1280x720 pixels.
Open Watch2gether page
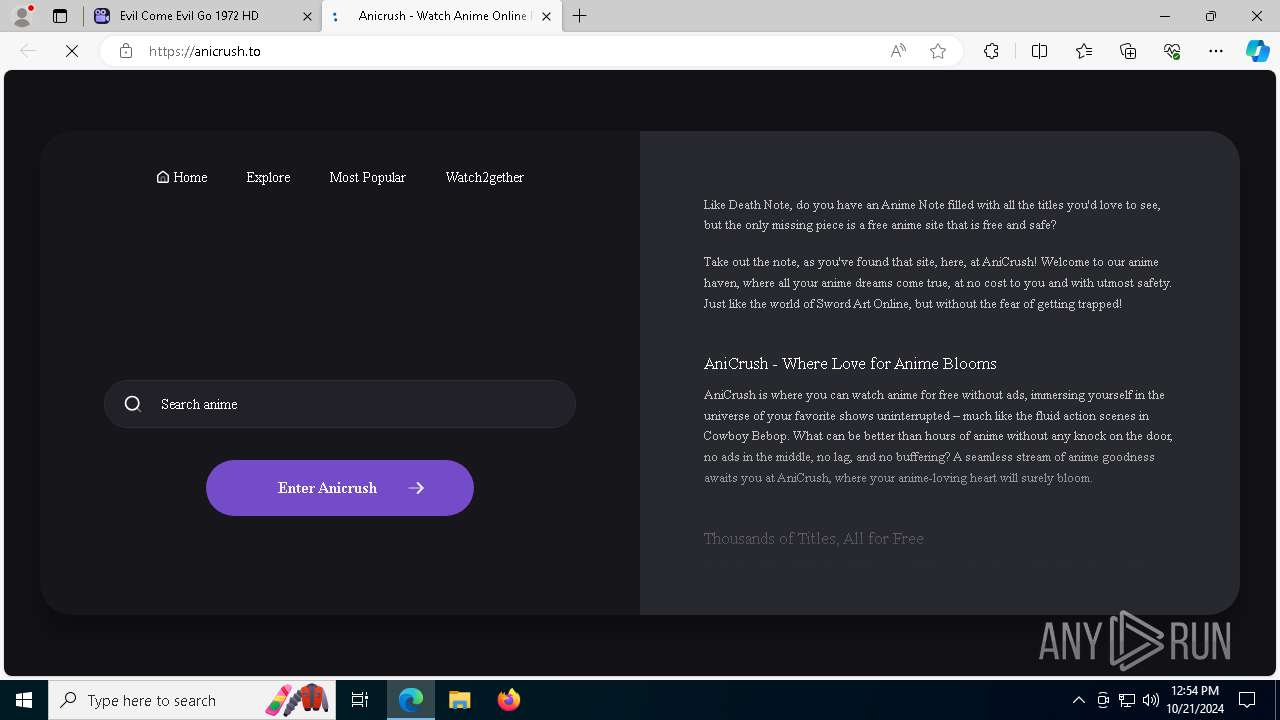[x=484, y=177]
